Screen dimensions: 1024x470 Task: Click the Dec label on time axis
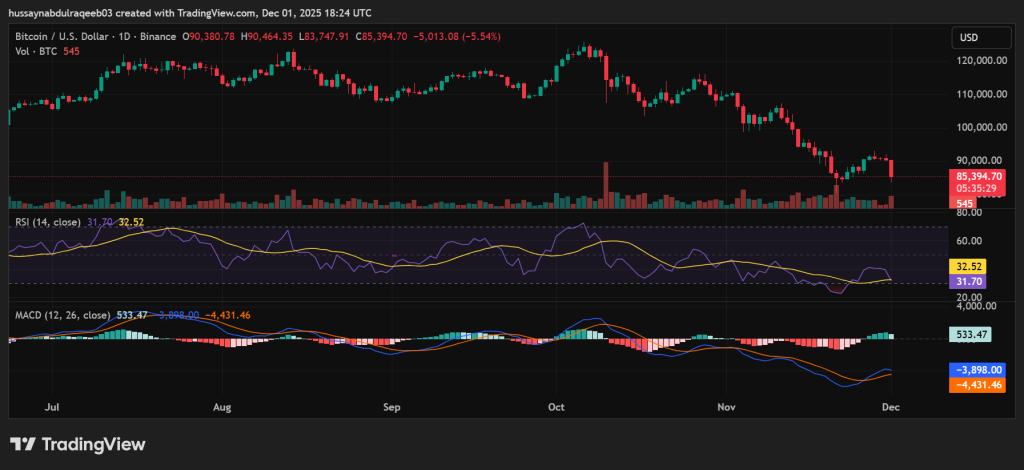pos(888,408)
